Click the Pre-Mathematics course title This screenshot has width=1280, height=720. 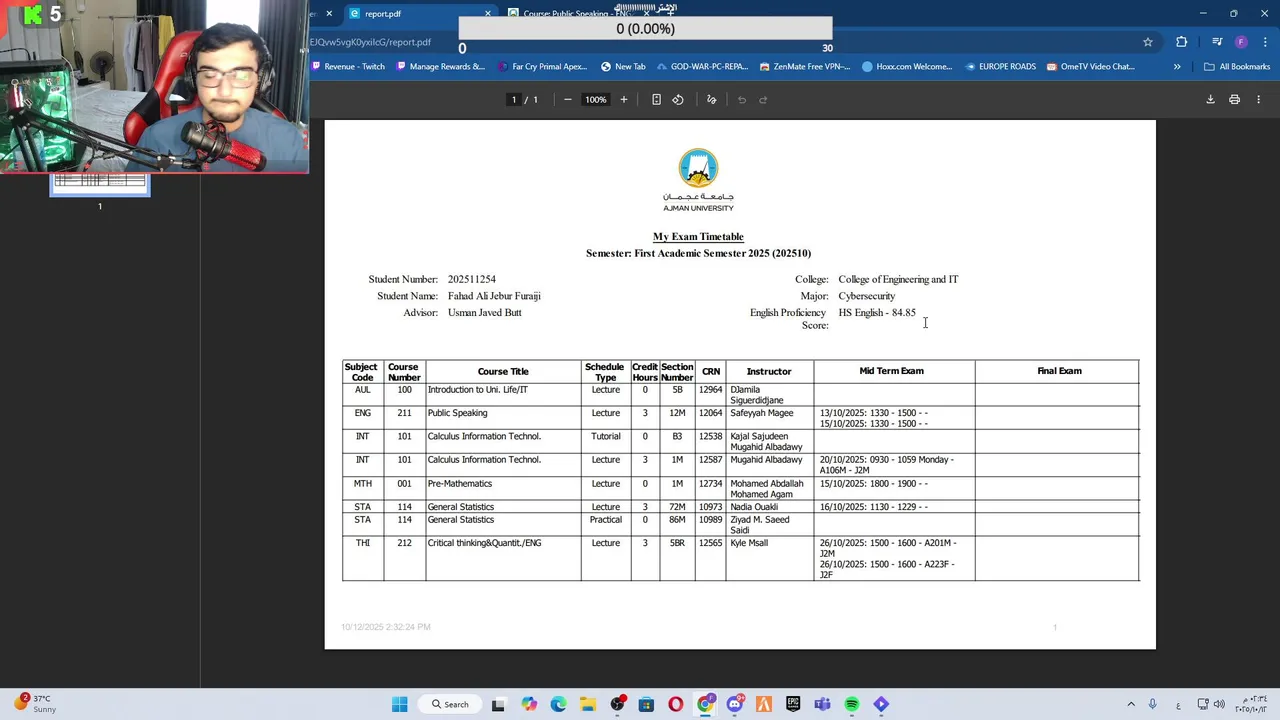(459, 484)
